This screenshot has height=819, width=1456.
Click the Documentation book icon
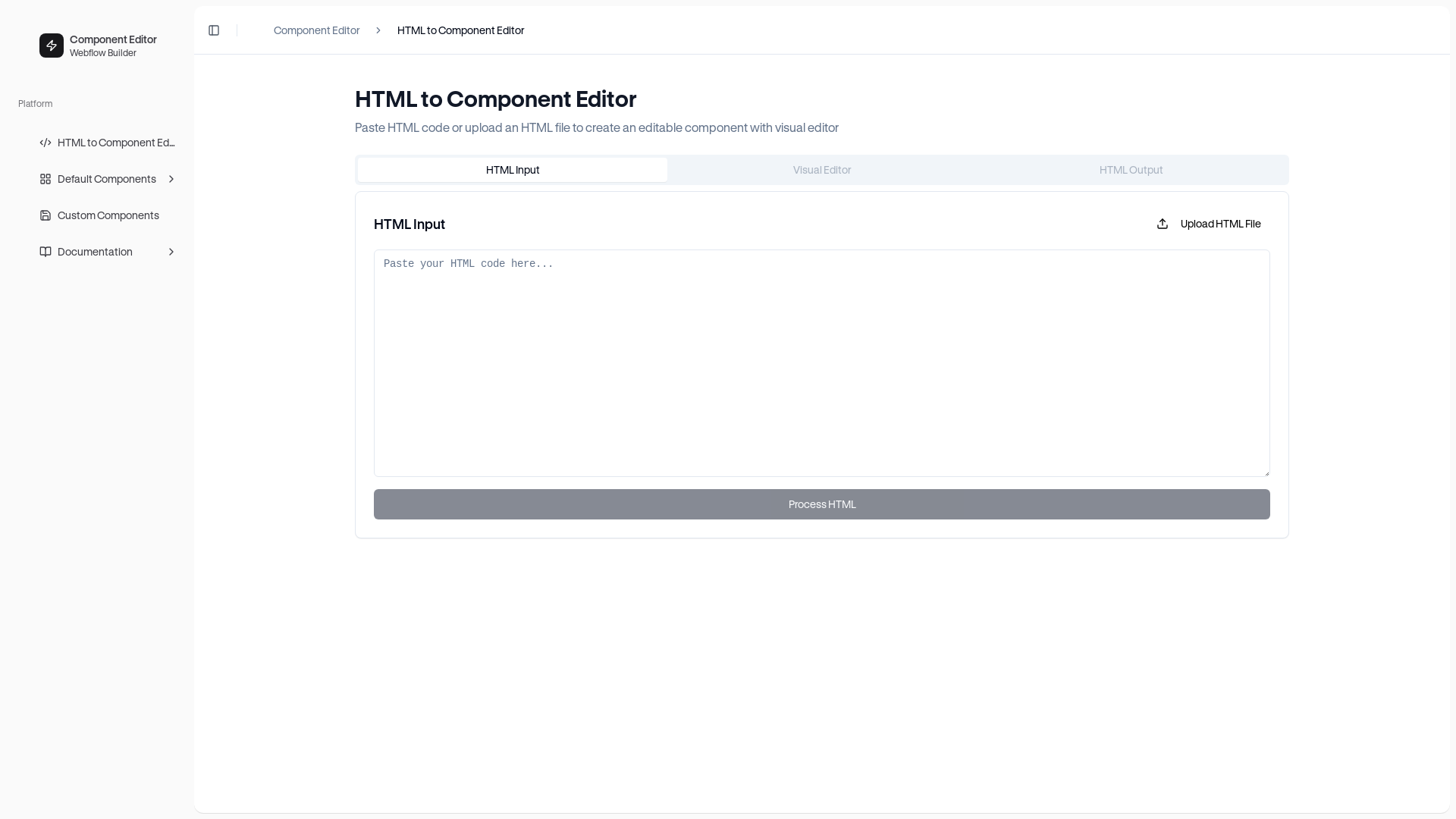click(45, 252)
